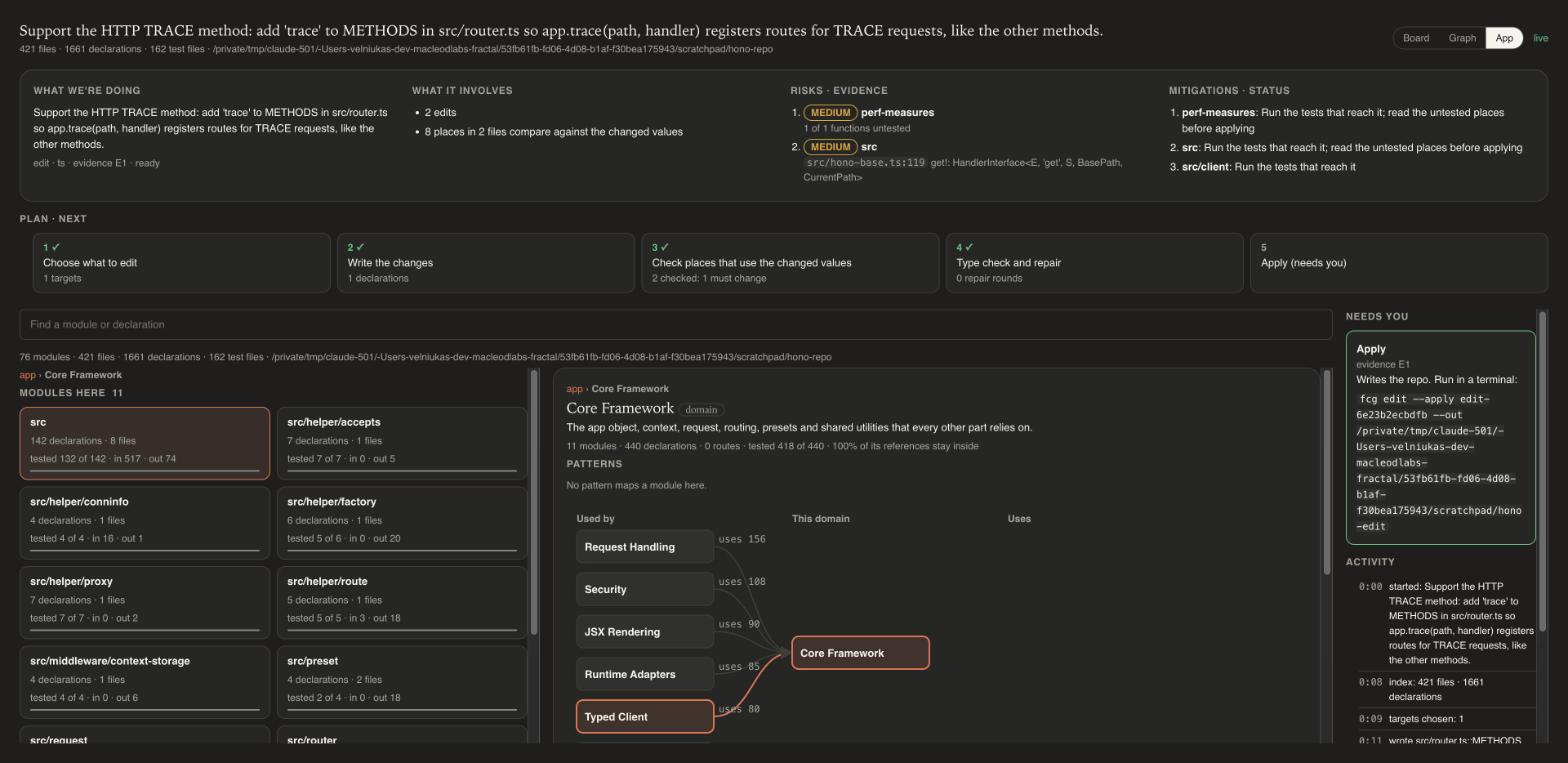The height and width of the screenshot is (763, 1568).
Task: Select the fcg edit --apply command text
Action: pyautogui.click(x=1438, y=462)
